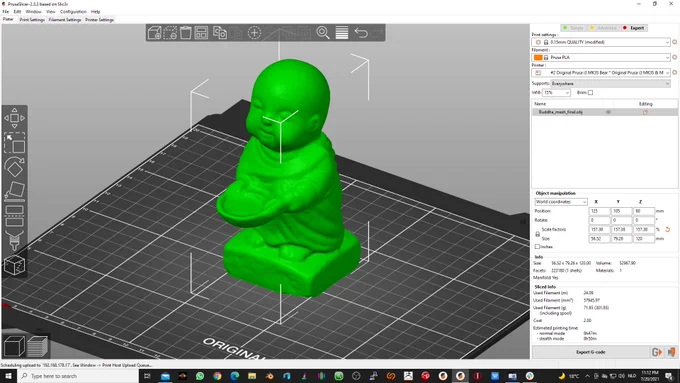Click the Export to SD card icon

point(671,352)
